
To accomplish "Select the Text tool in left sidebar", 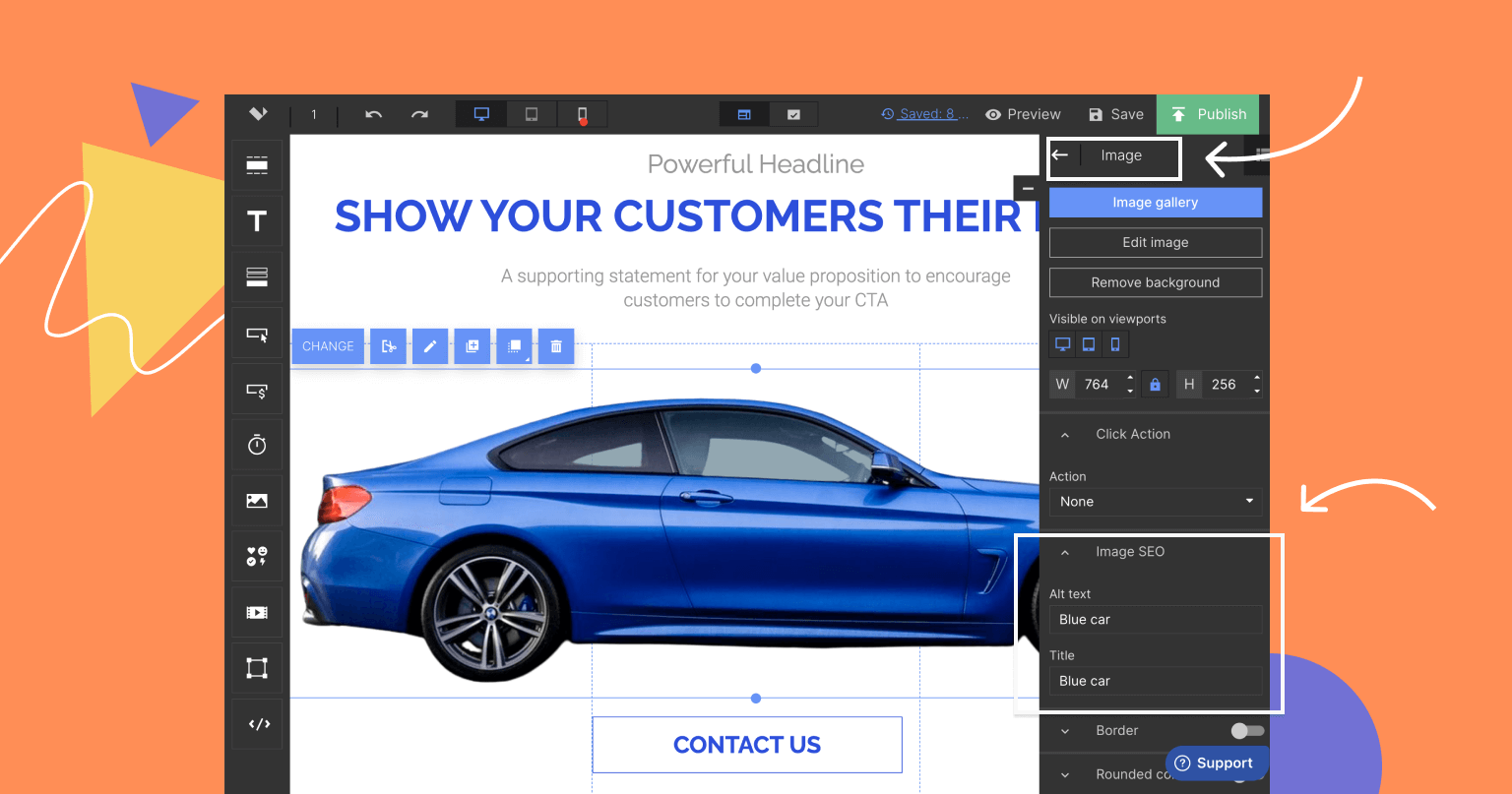I will [257, 221].
